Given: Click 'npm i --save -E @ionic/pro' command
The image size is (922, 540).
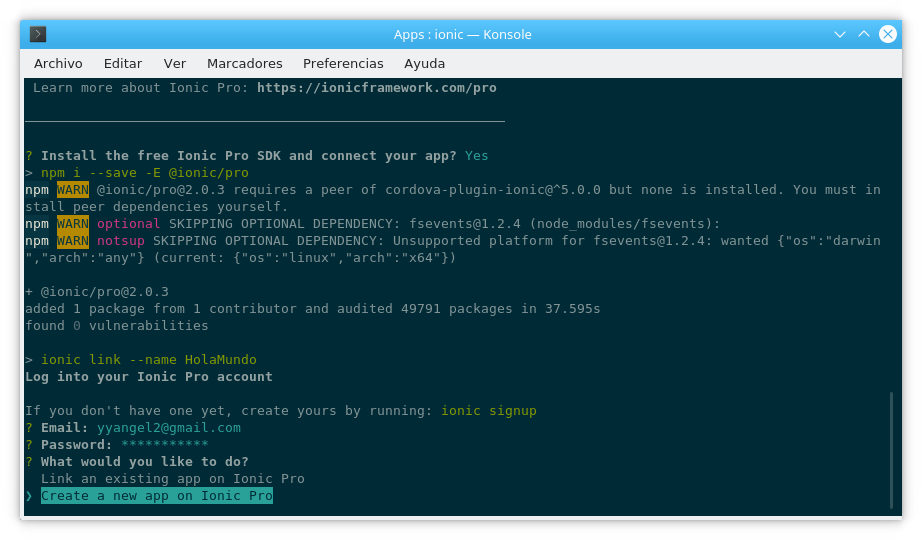Looking at the screenshot, I should pos(145,173).
